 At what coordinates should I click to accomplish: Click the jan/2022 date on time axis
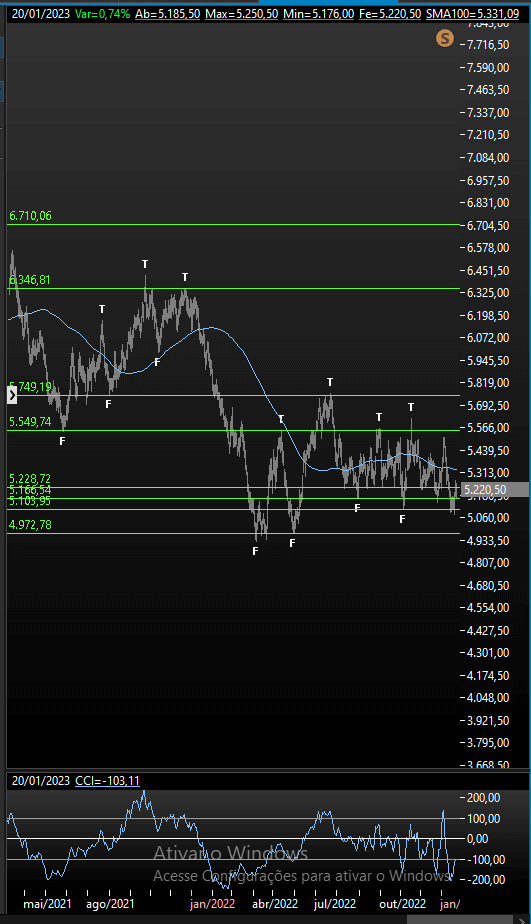tap(212, 903)
